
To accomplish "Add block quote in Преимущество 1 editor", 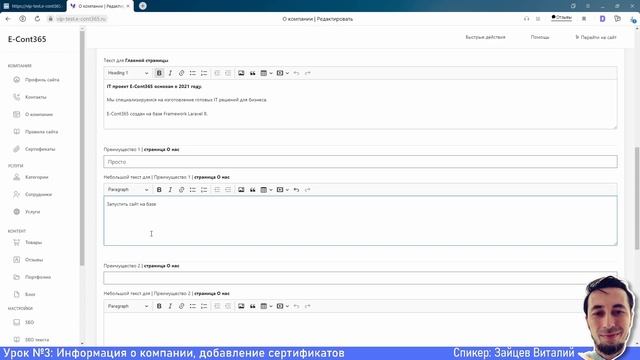I will (x=253, y=190).
